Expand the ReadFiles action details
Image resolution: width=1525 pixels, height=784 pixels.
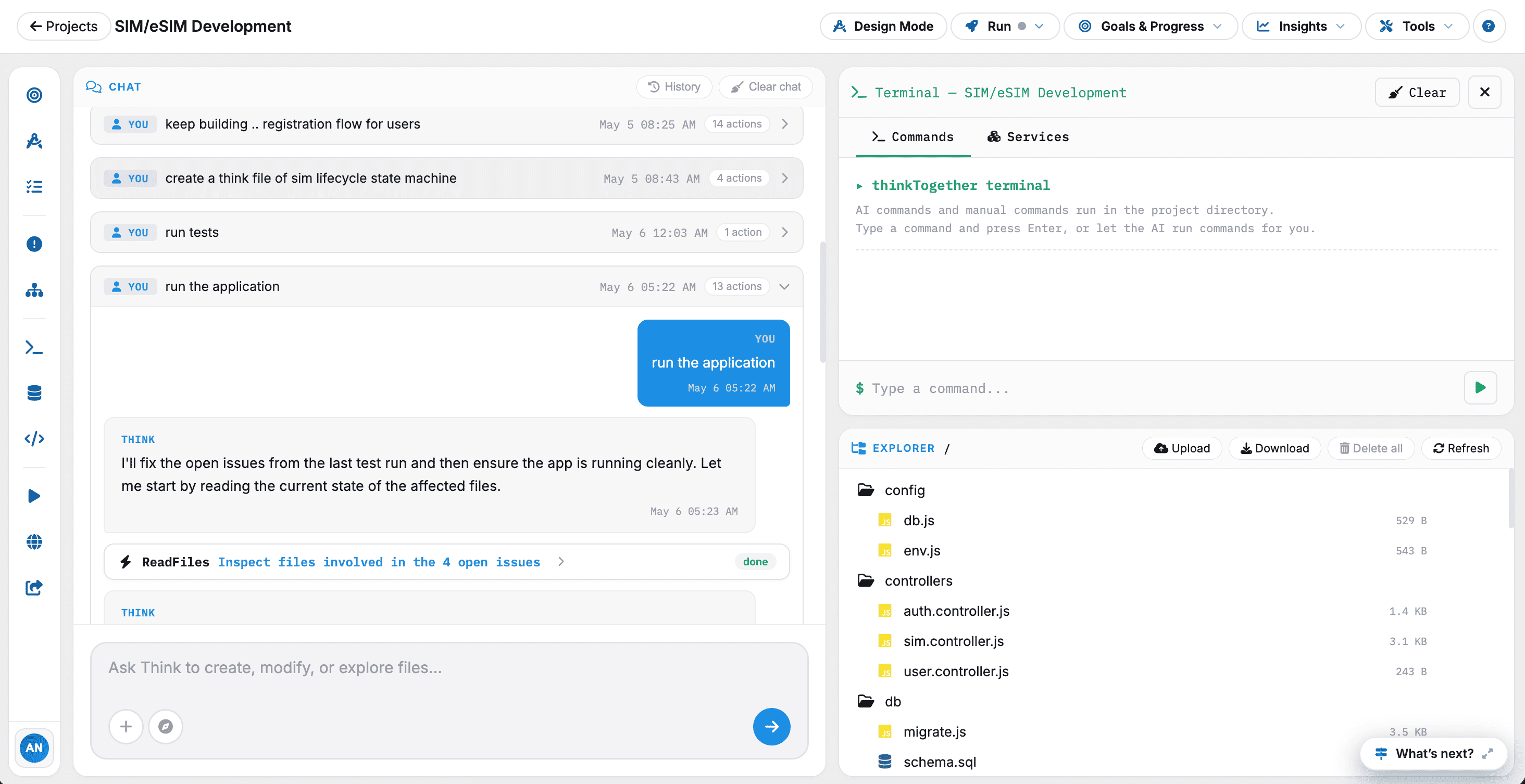560,562
